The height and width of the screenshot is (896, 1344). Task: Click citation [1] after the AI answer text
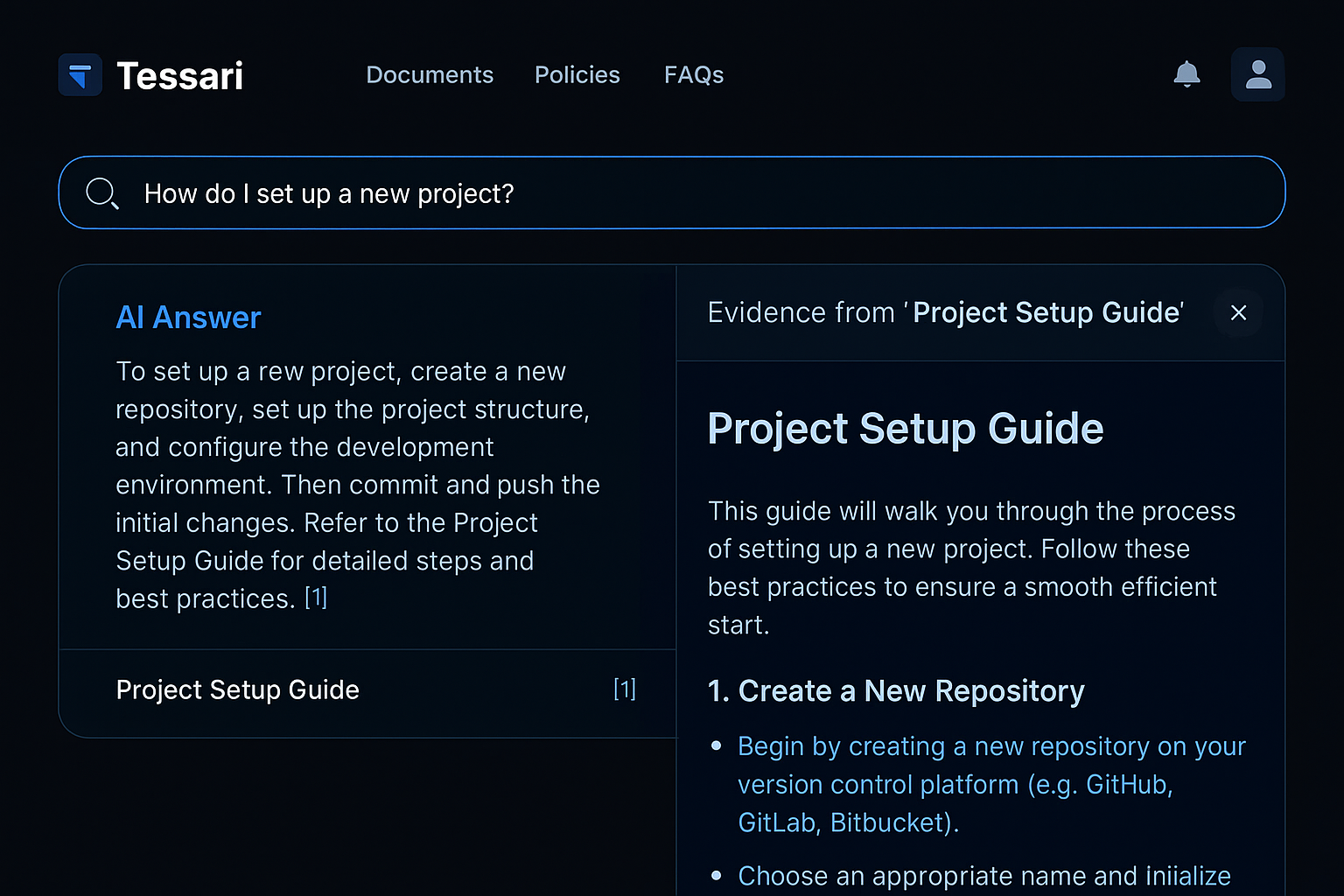[316, 598]
